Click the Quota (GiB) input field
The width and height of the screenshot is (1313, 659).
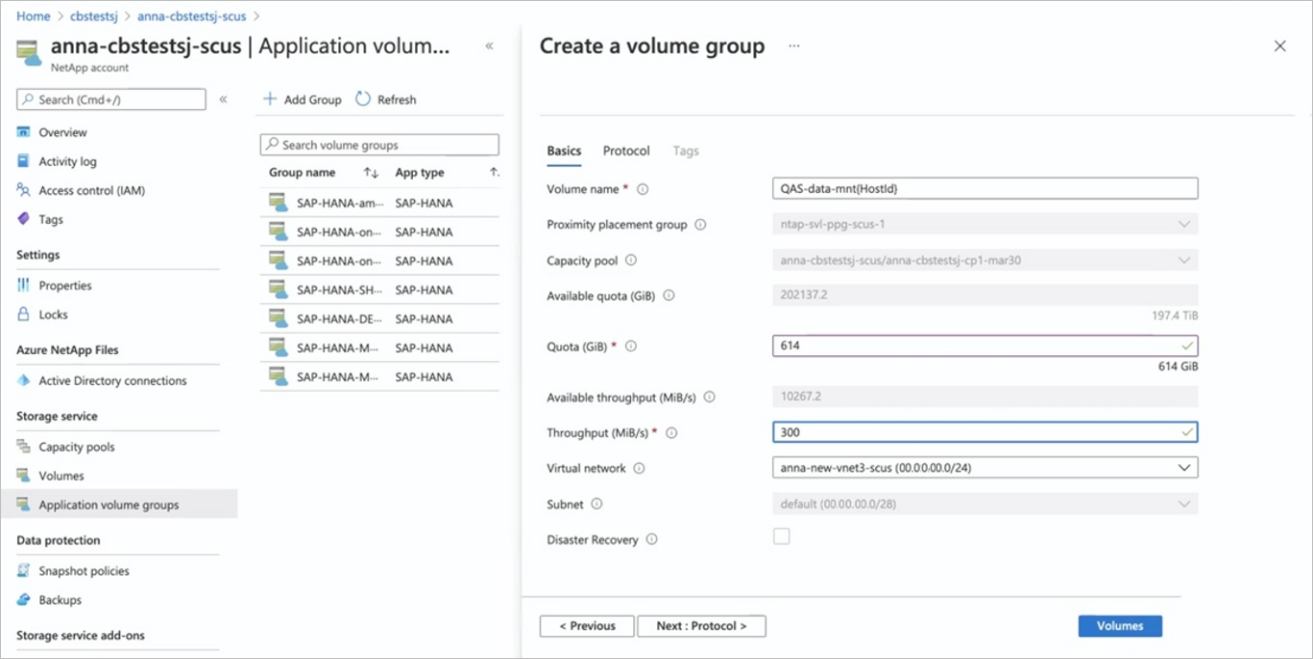[985, 345]
